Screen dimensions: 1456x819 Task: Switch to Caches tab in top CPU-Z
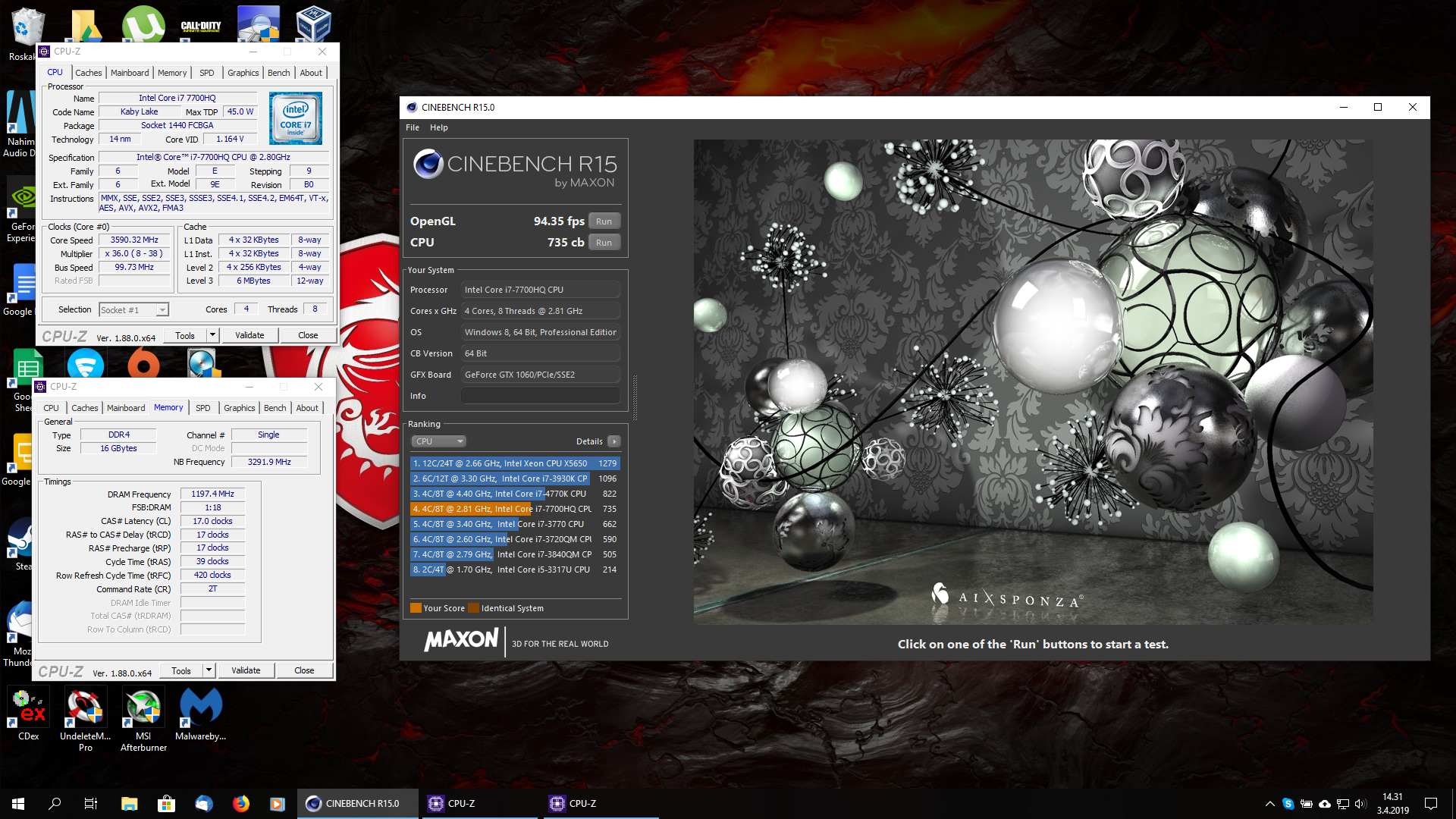click(88, 73)
